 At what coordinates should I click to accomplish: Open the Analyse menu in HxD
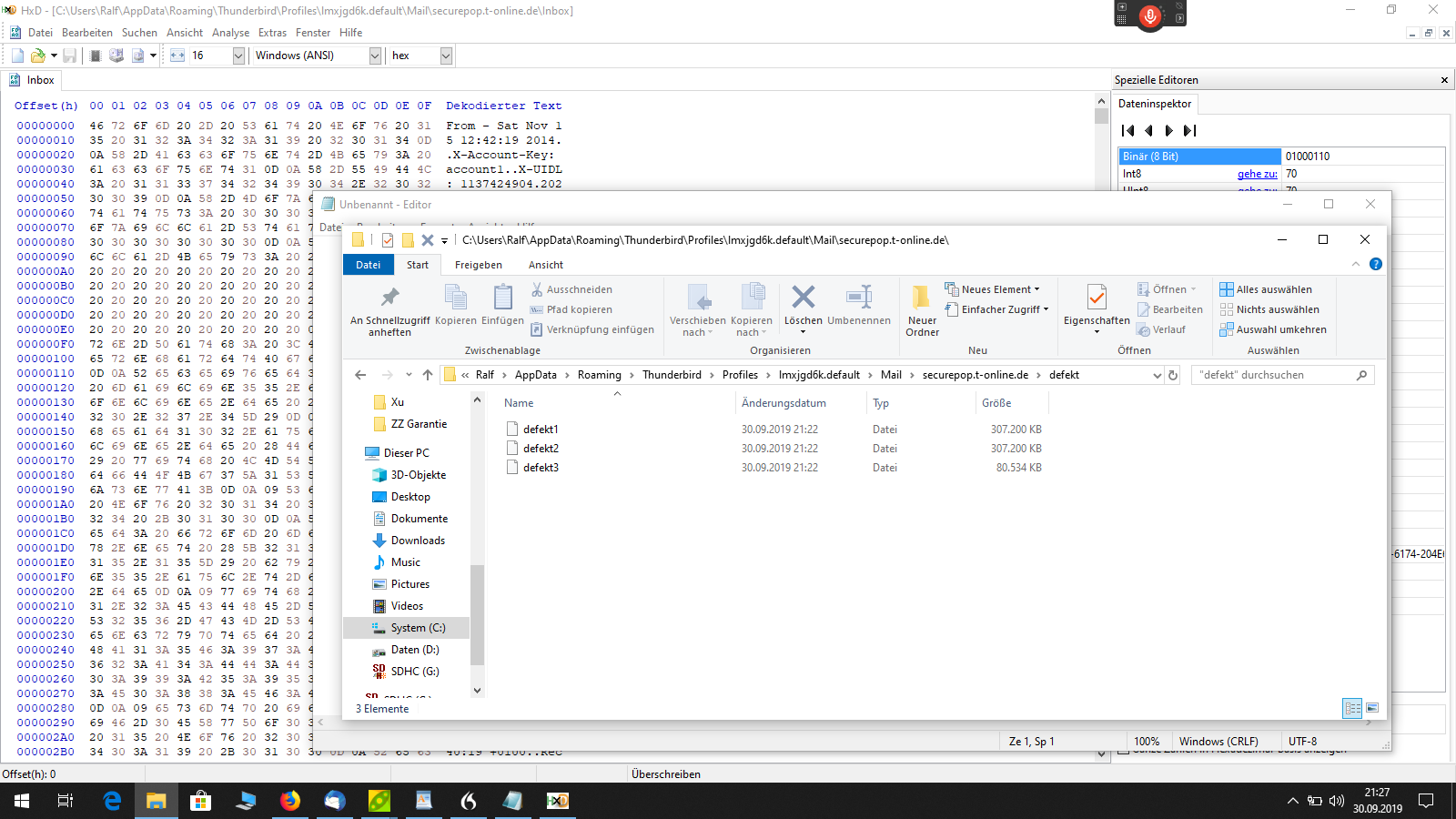pos(230,33)
